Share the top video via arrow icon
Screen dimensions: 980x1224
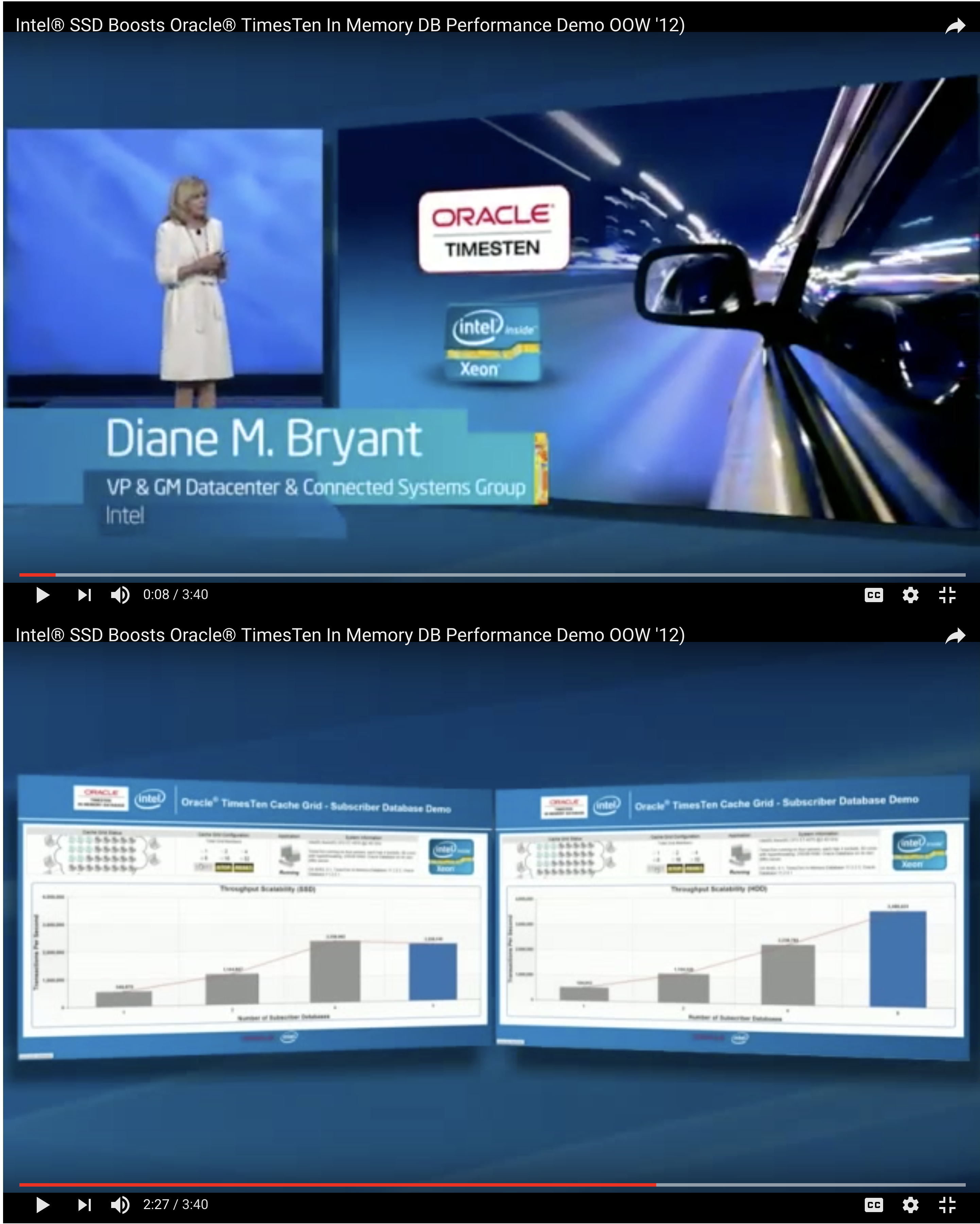pos(956,26)
